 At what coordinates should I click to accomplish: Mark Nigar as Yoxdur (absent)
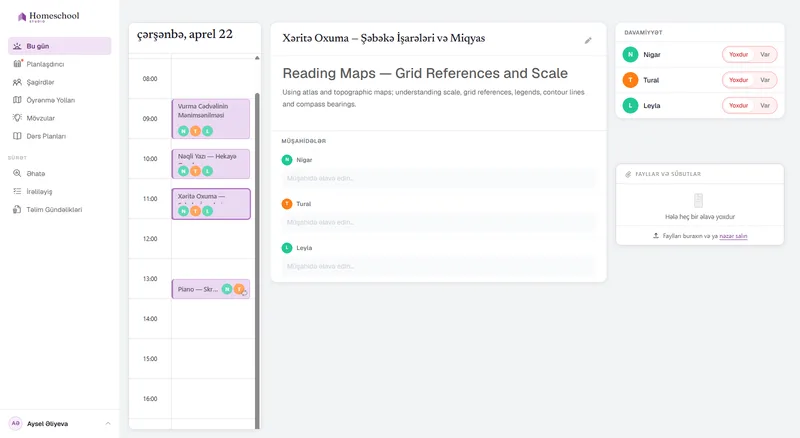point(738,55)
